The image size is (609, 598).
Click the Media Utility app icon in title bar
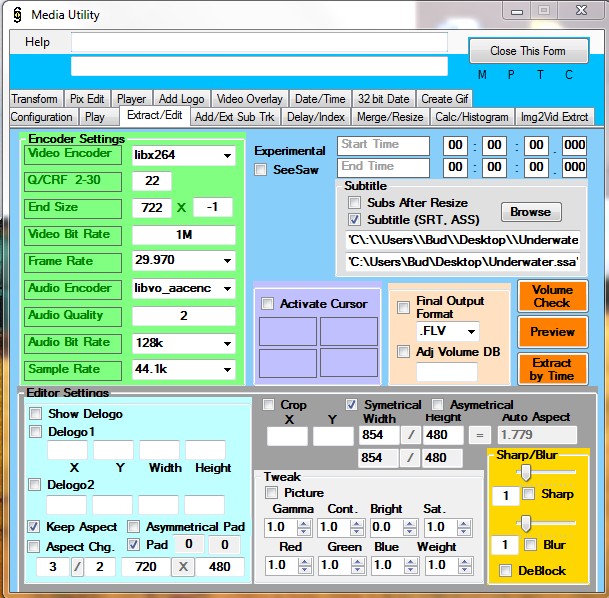pyautogui.click(x=17, y=15)
